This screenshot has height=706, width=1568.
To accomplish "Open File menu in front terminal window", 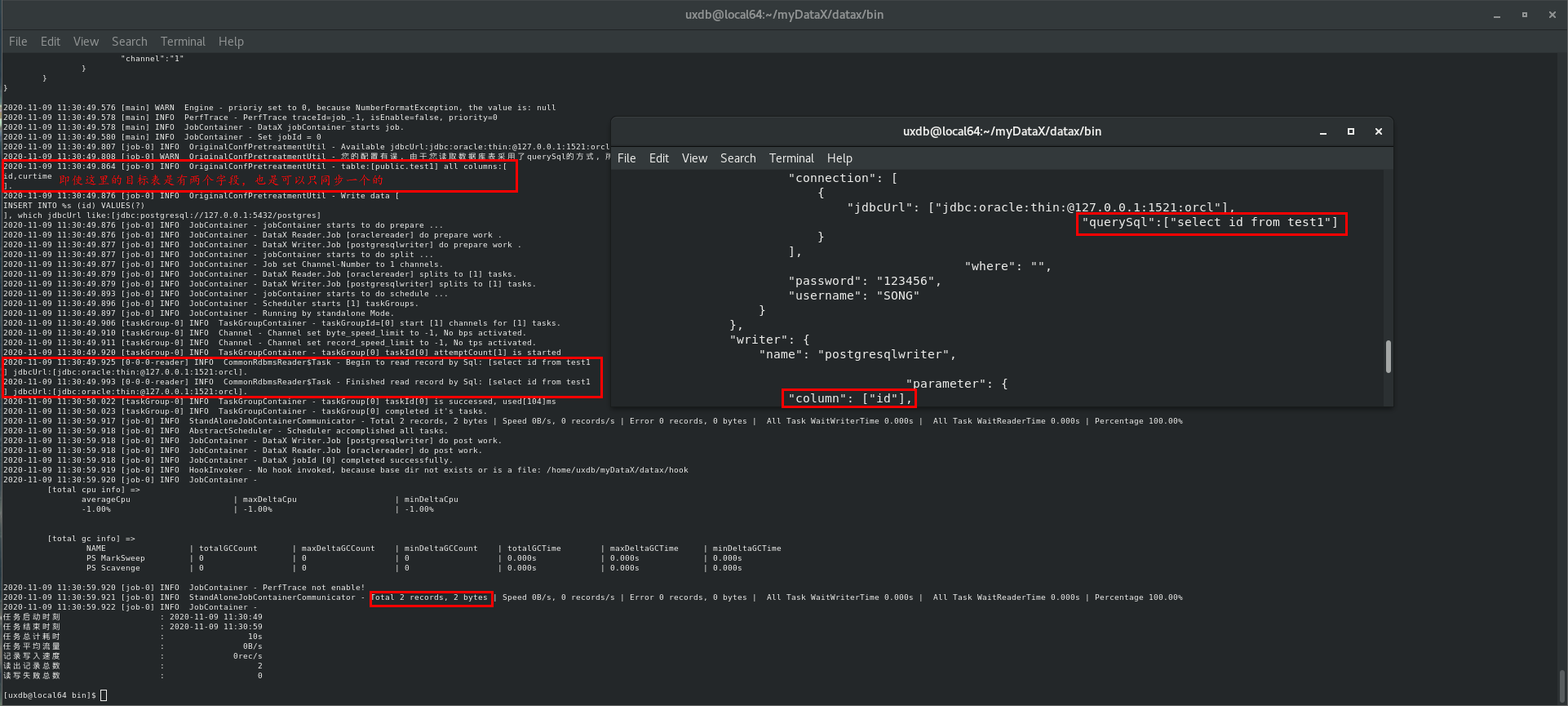I will [627, 158].
